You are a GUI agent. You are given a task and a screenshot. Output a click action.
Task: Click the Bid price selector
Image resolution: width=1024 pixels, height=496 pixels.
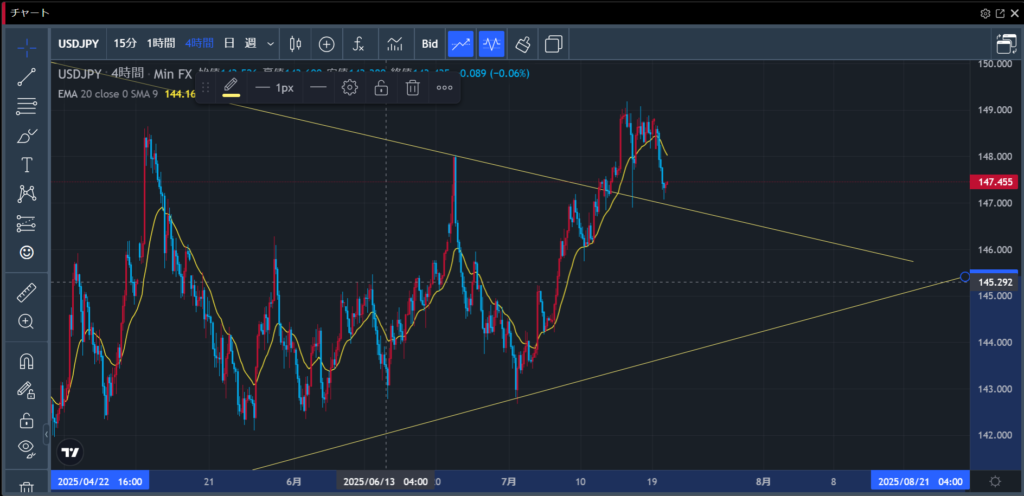click(430, 44)
